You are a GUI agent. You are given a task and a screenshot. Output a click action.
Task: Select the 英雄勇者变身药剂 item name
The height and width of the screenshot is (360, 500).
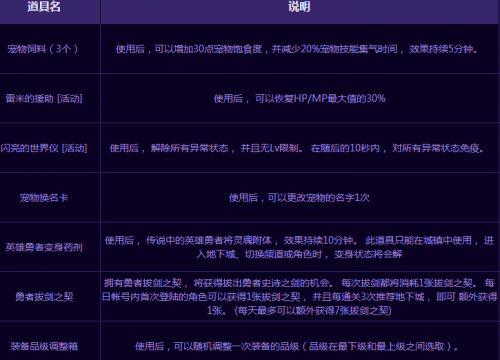44,247
